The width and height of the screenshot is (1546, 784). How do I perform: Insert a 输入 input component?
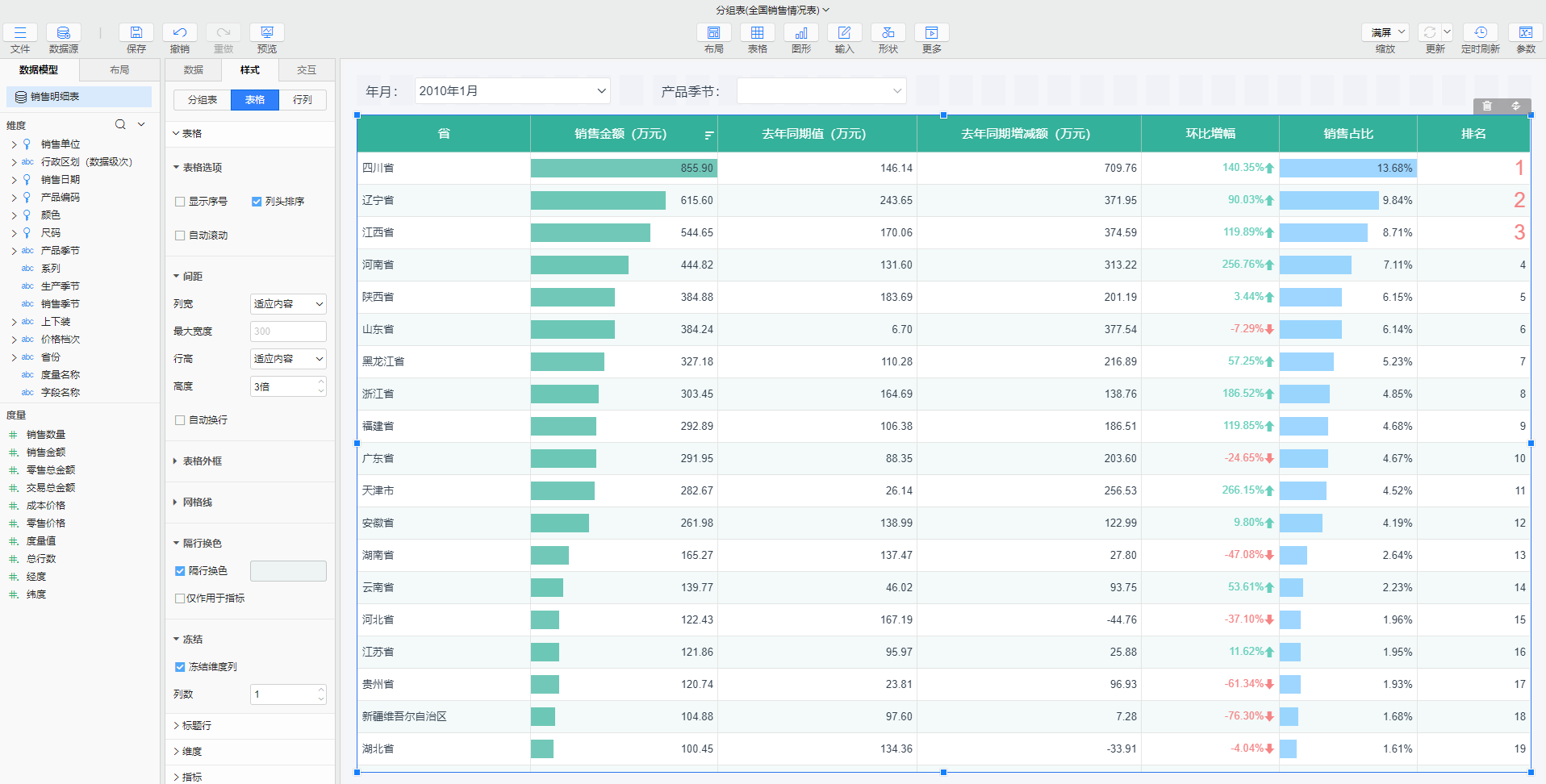coord(845,32)
